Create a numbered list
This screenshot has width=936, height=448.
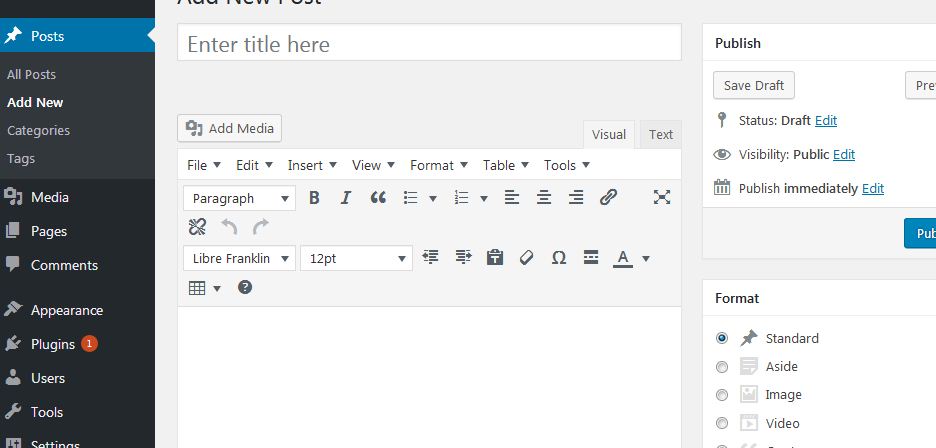(x=461, y=198)
